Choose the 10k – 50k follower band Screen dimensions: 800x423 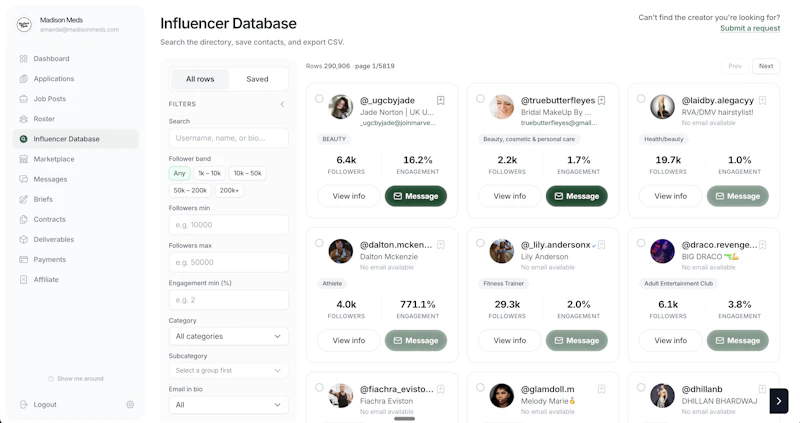click(x=247, y=173)
